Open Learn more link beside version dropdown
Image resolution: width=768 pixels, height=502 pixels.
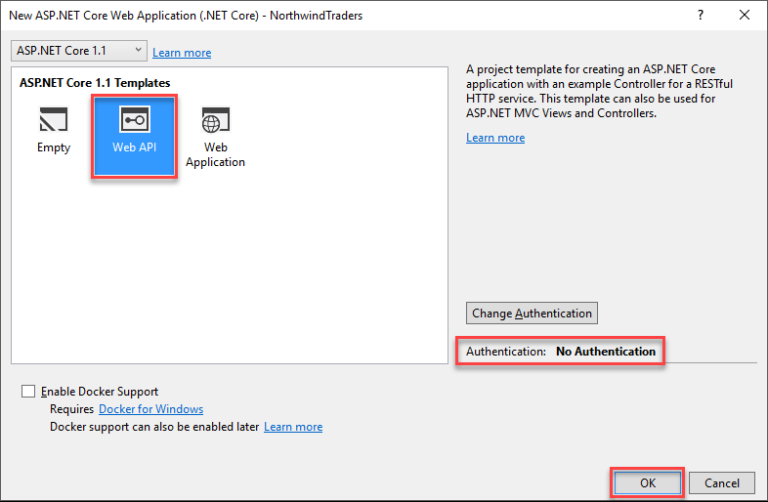click(x=182, y=52)
